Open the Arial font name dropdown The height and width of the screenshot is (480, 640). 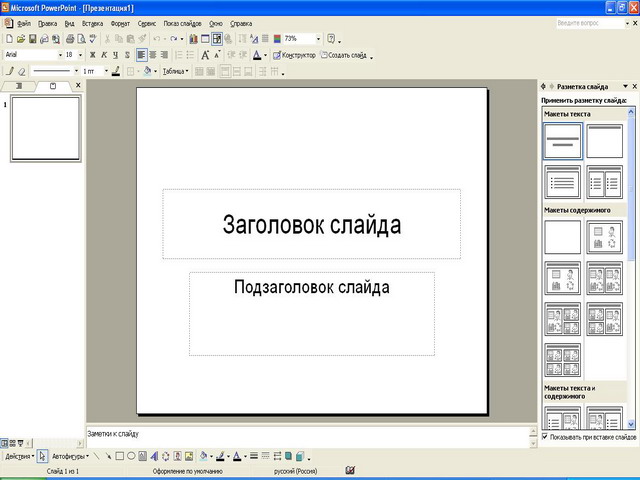pyautogui.click(x=60, y=55)
